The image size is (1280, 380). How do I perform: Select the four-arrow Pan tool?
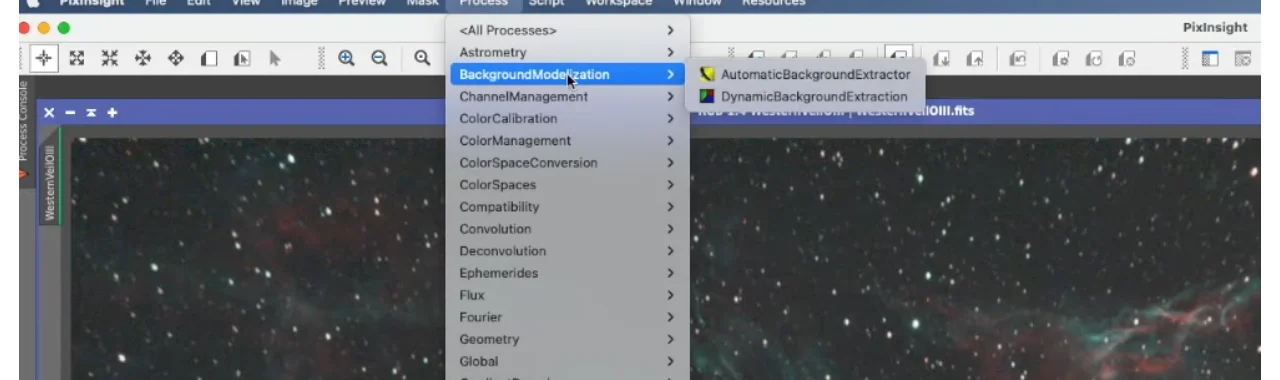(x=143, y=59)
